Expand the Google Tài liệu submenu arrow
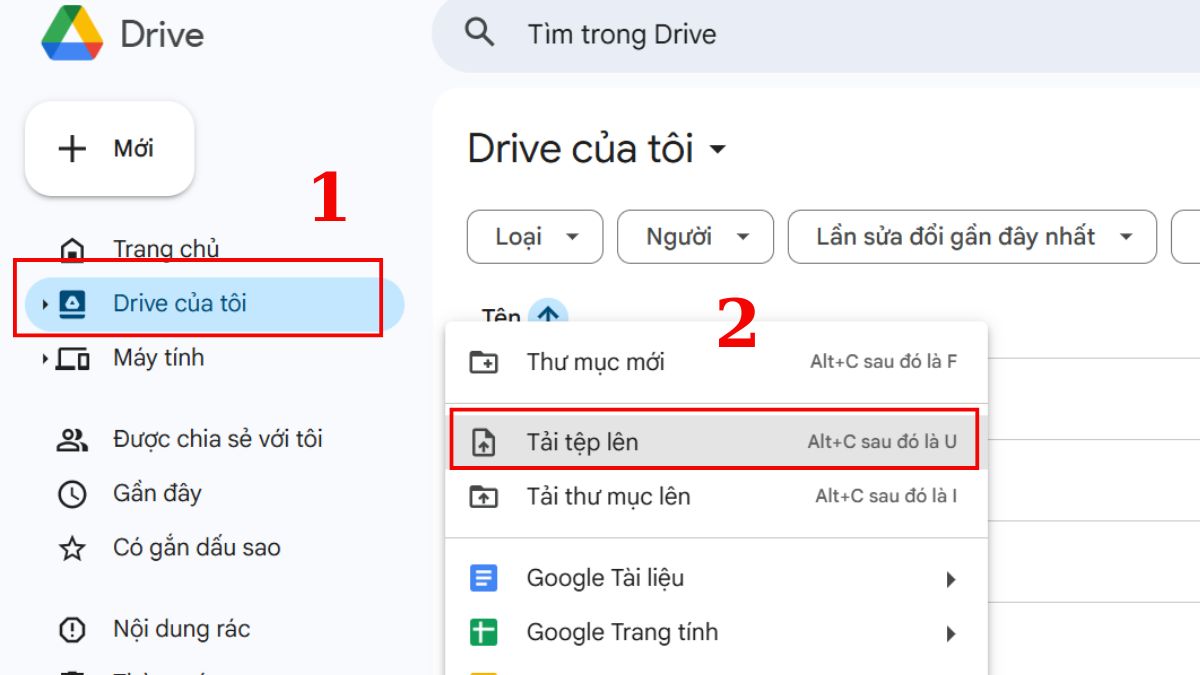This screenshot has height=675, width=1200. click(x=951, y=579)
